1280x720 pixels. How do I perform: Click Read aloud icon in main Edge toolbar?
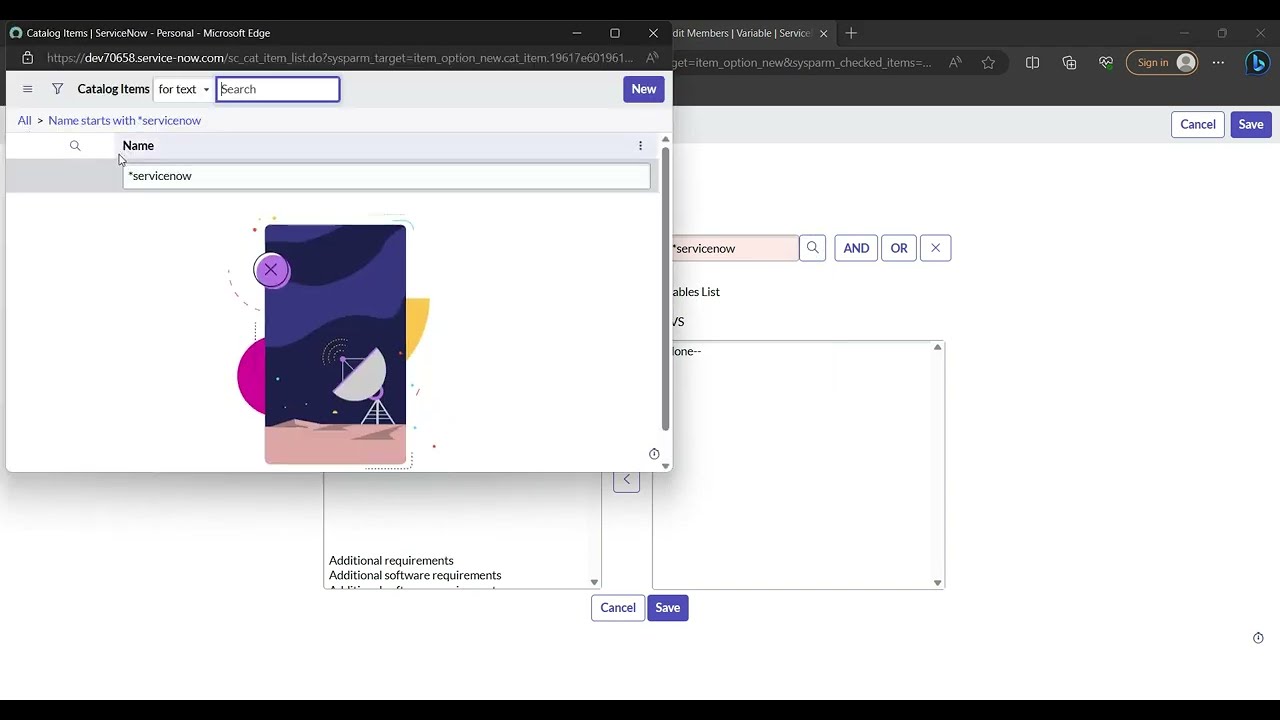pos(955,63)
